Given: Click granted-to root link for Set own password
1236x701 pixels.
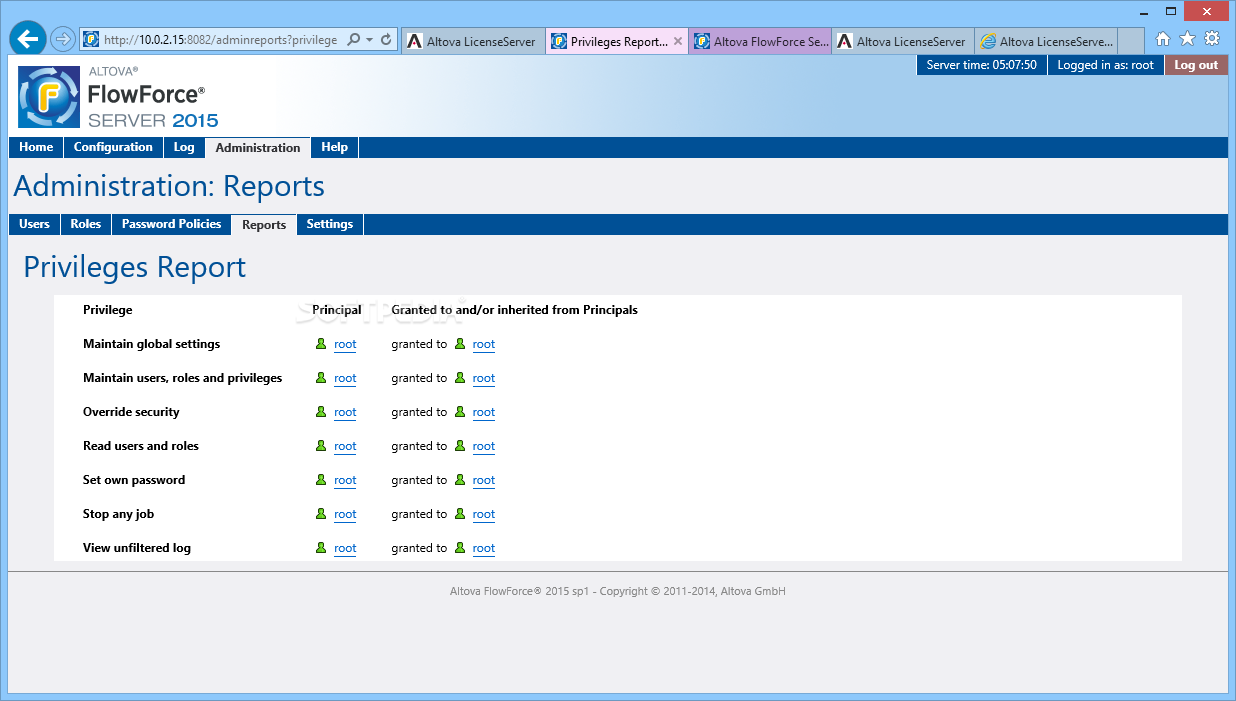Looking at the screenshot, I should point(484,480).
